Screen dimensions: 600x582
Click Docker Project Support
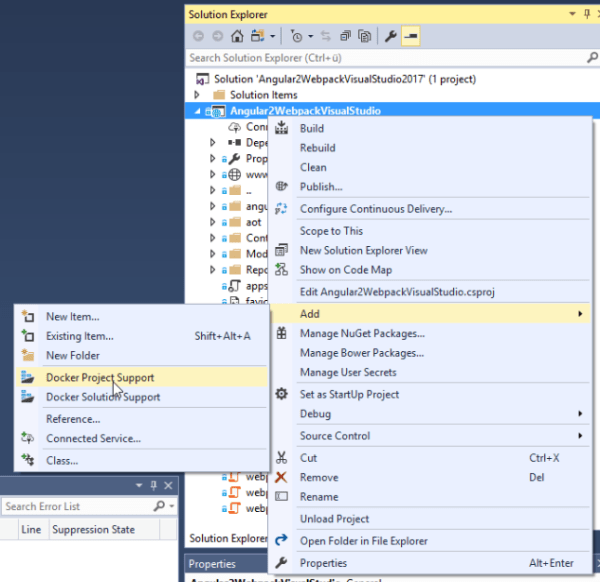tap(142, 378)
